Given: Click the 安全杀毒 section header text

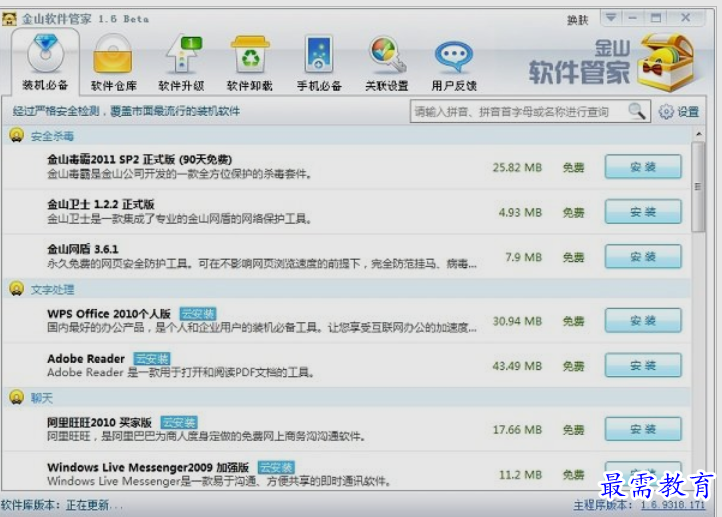Looking at the screenshot, I should tap(52, 136).
